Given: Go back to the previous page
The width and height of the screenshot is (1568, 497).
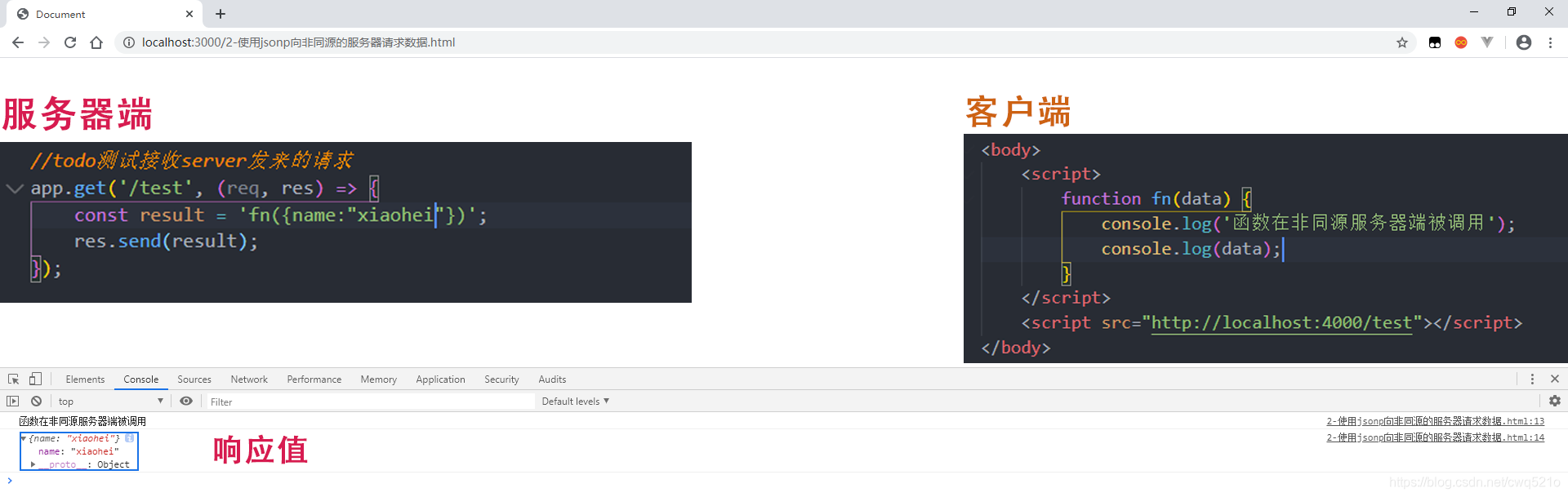Looking at the screenshot, I should coord(18,42).
